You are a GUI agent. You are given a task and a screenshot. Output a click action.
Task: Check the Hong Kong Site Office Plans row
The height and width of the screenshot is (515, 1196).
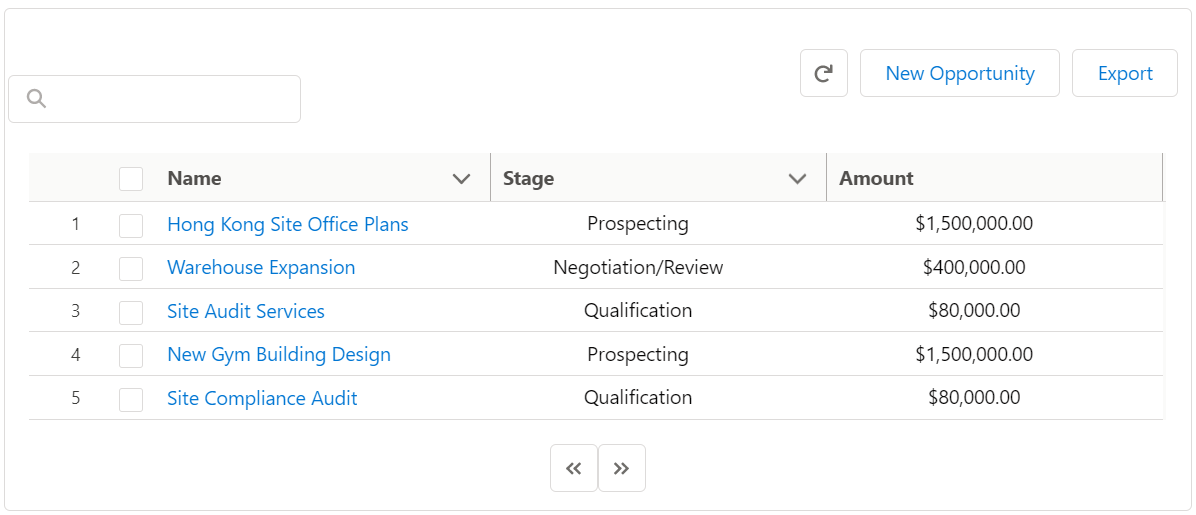click(x=131, y=224)
